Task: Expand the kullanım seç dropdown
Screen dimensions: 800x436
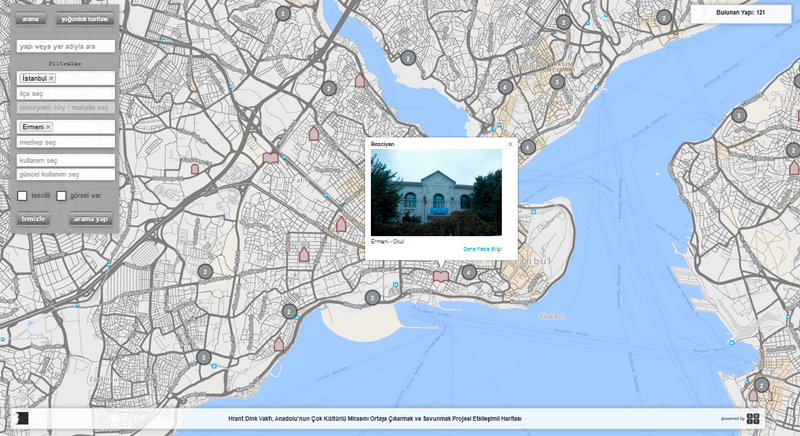Action: tap(66, 160)
